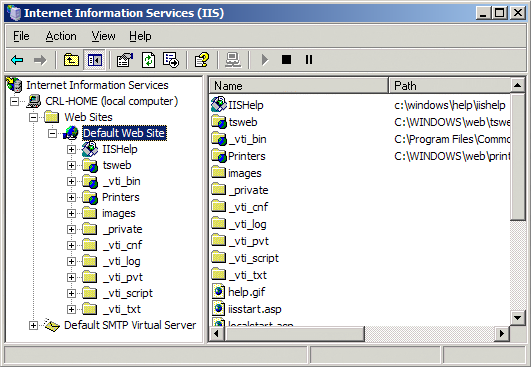This screenshot has width=531, height=367.
Task: Collapse the Default Web Site node
Action: coord(52,133)
